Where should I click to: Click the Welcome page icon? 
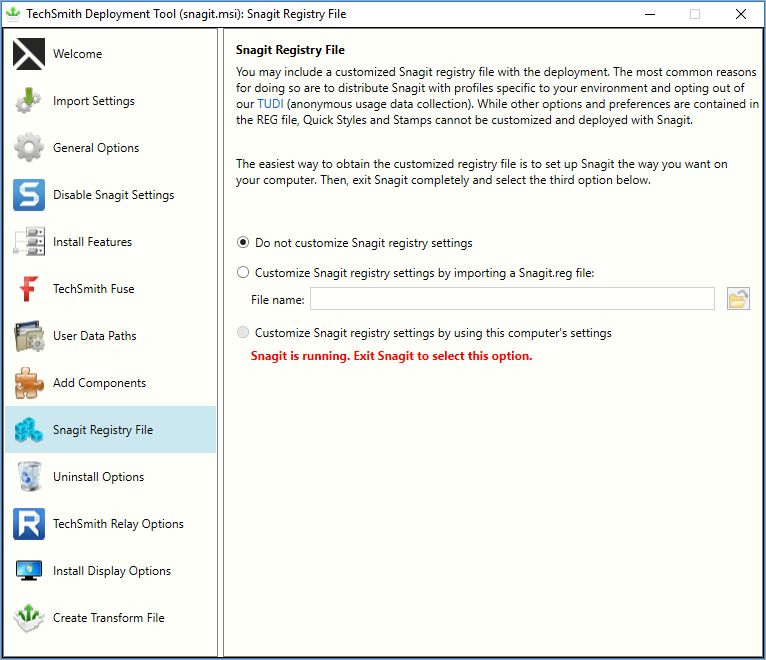[x=29, y=54]
